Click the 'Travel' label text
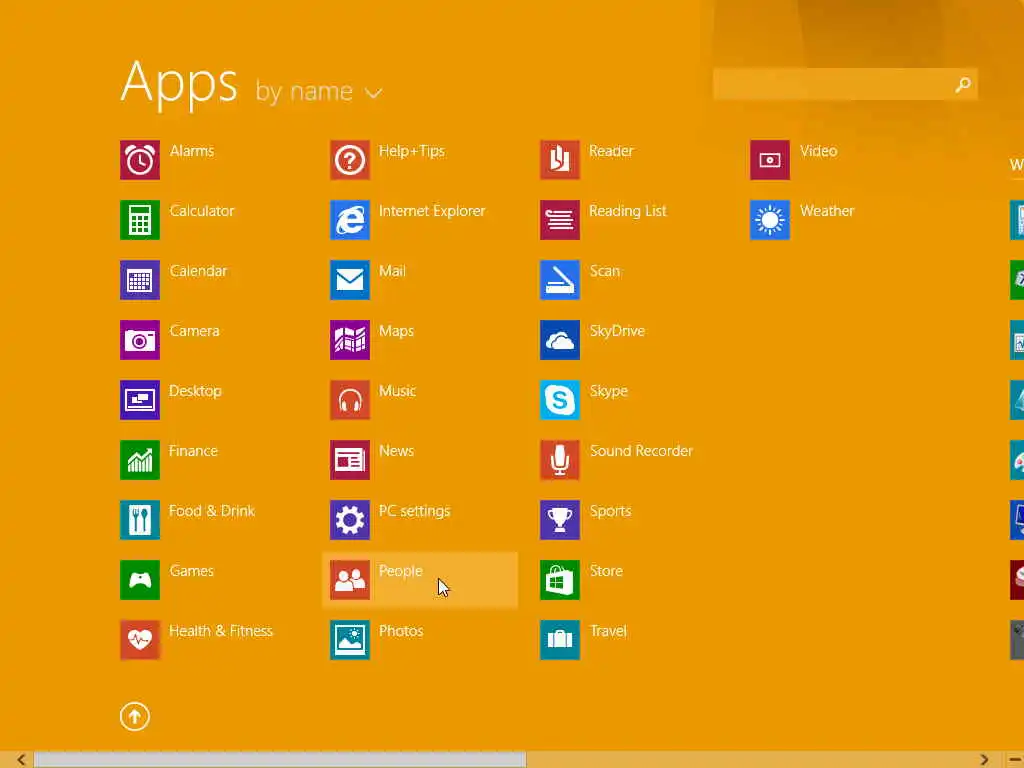 click(608, 631)
